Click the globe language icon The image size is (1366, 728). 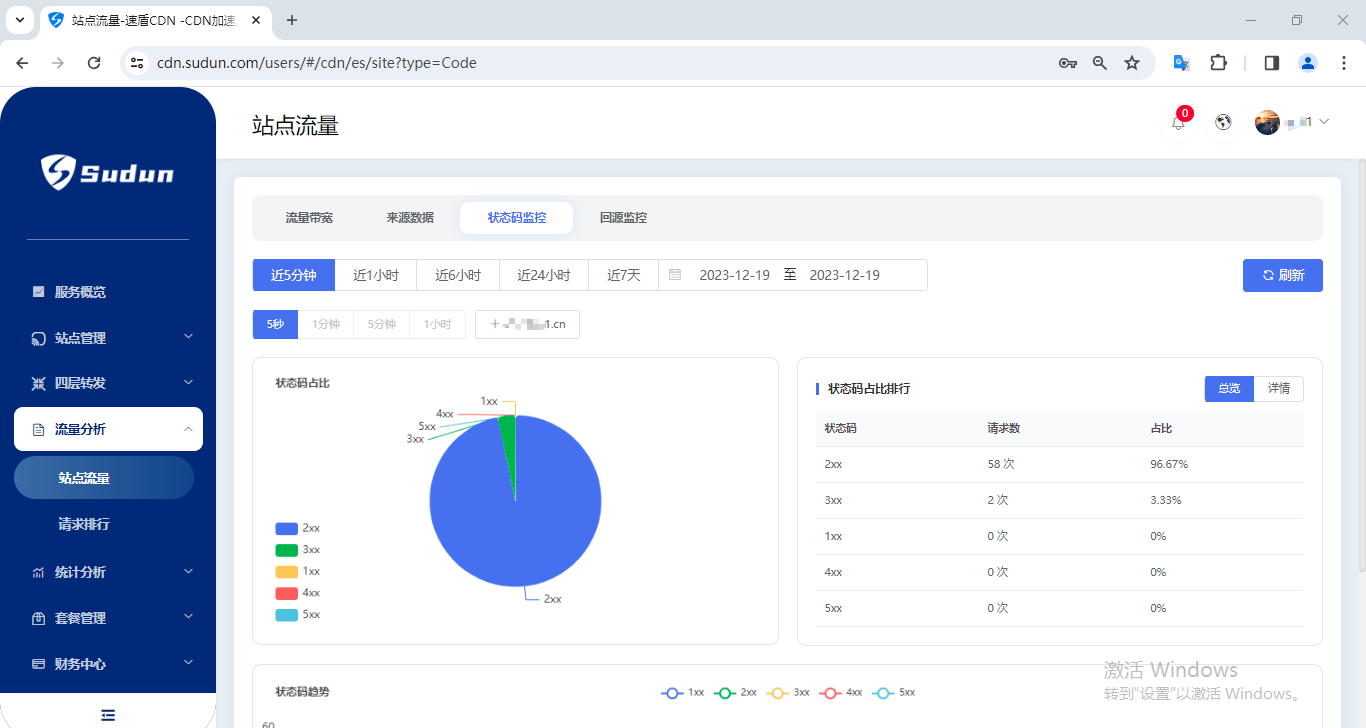[1223, 122]
